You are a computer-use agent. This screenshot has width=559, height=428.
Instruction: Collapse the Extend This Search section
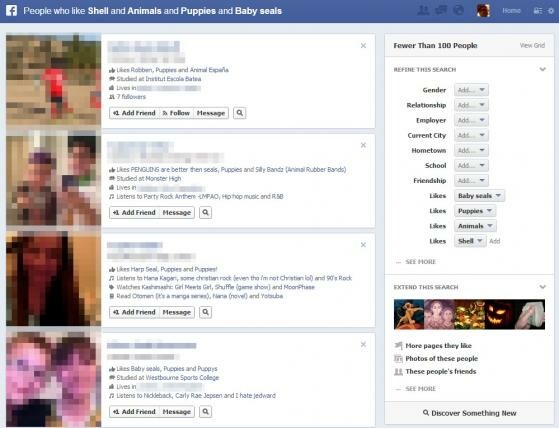[x=543, y=287]
